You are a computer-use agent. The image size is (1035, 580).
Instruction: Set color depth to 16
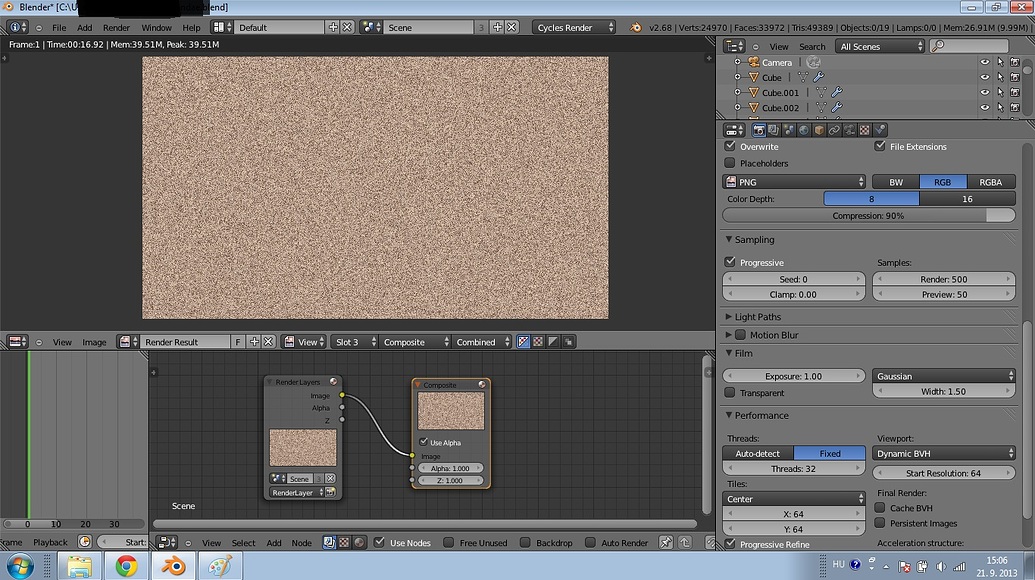pos(967,199)
